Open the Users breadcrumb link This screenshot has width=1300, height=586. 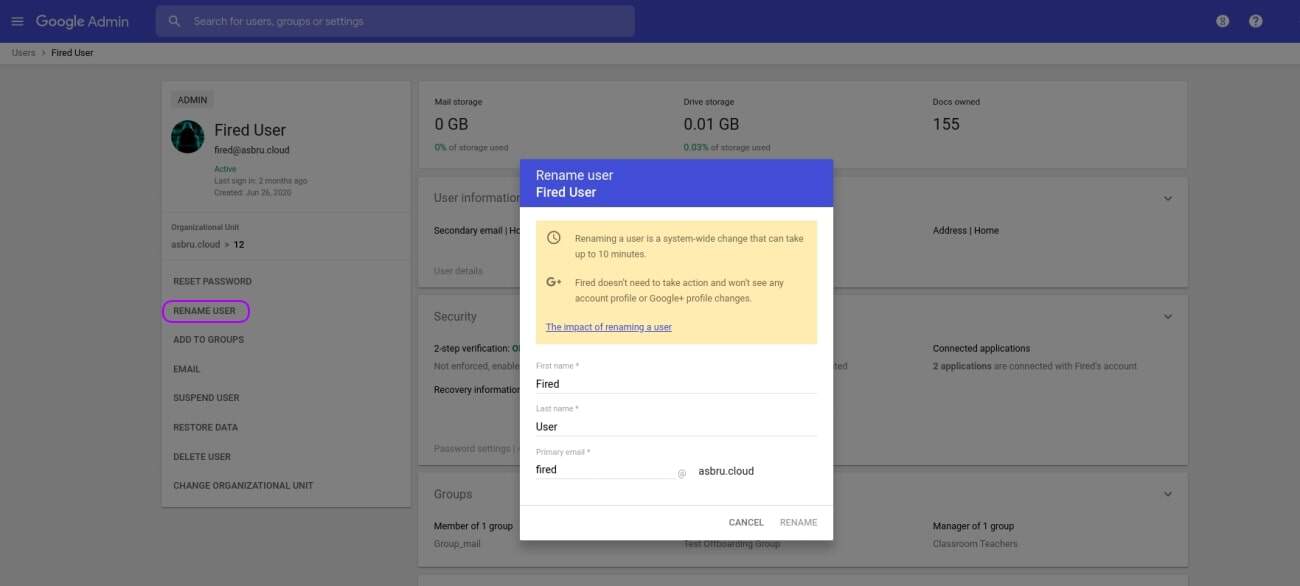pos(22,52)
